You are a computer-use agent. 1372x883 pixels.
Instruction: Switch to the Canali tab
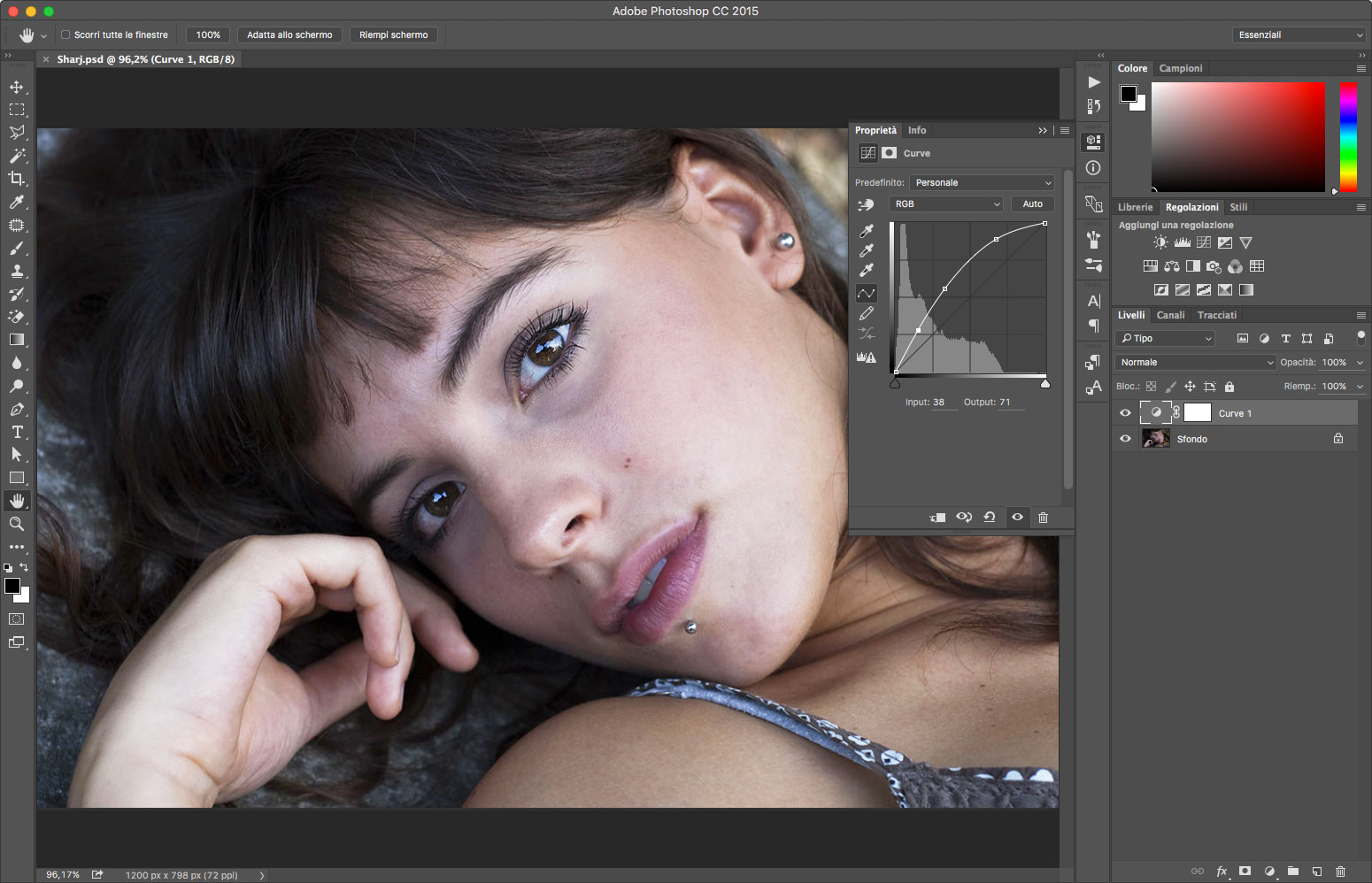tap(1170, 315)
